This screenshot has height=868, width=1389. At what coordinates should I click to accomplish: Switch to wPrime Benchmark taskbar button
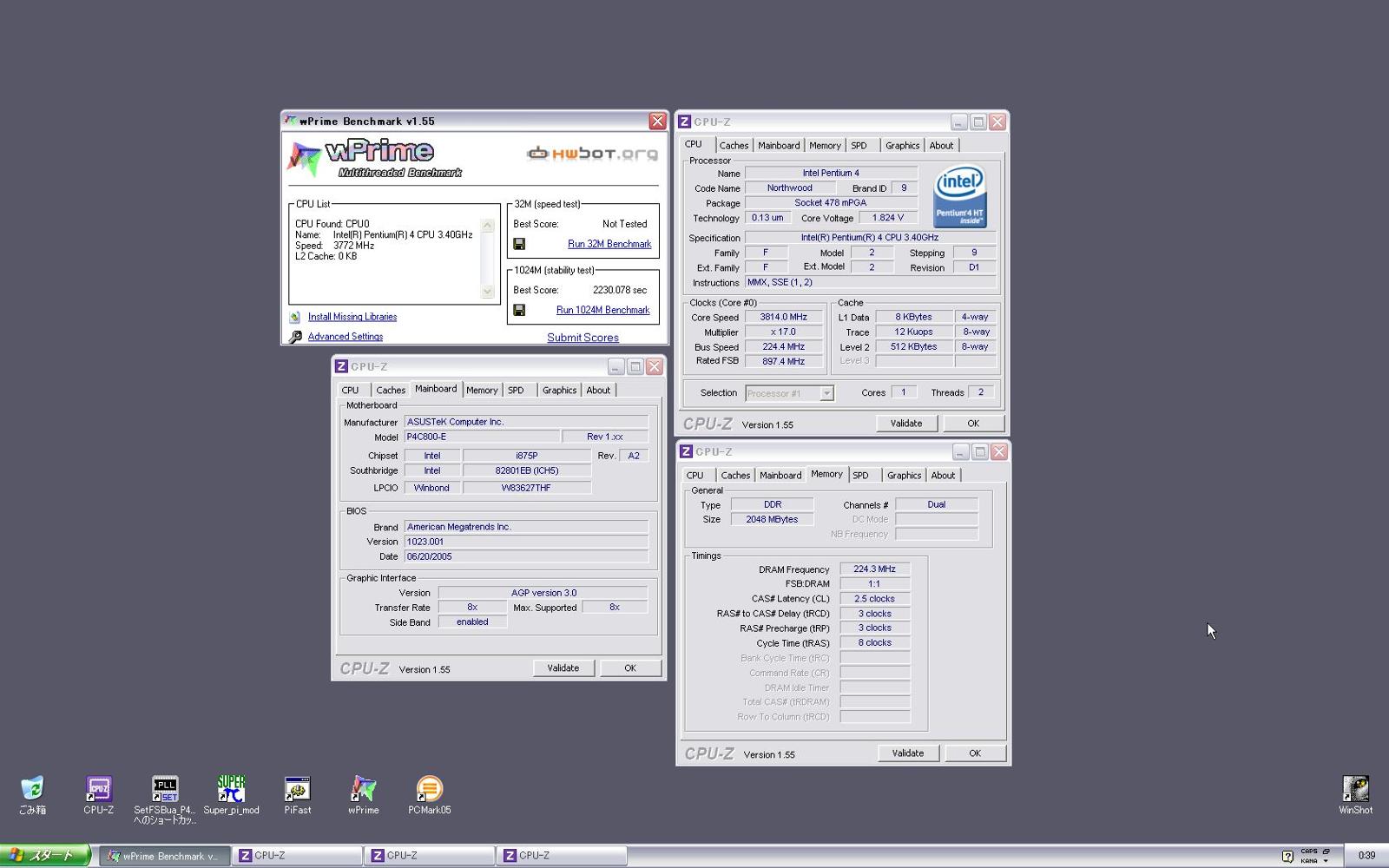[x=165, y=856]
